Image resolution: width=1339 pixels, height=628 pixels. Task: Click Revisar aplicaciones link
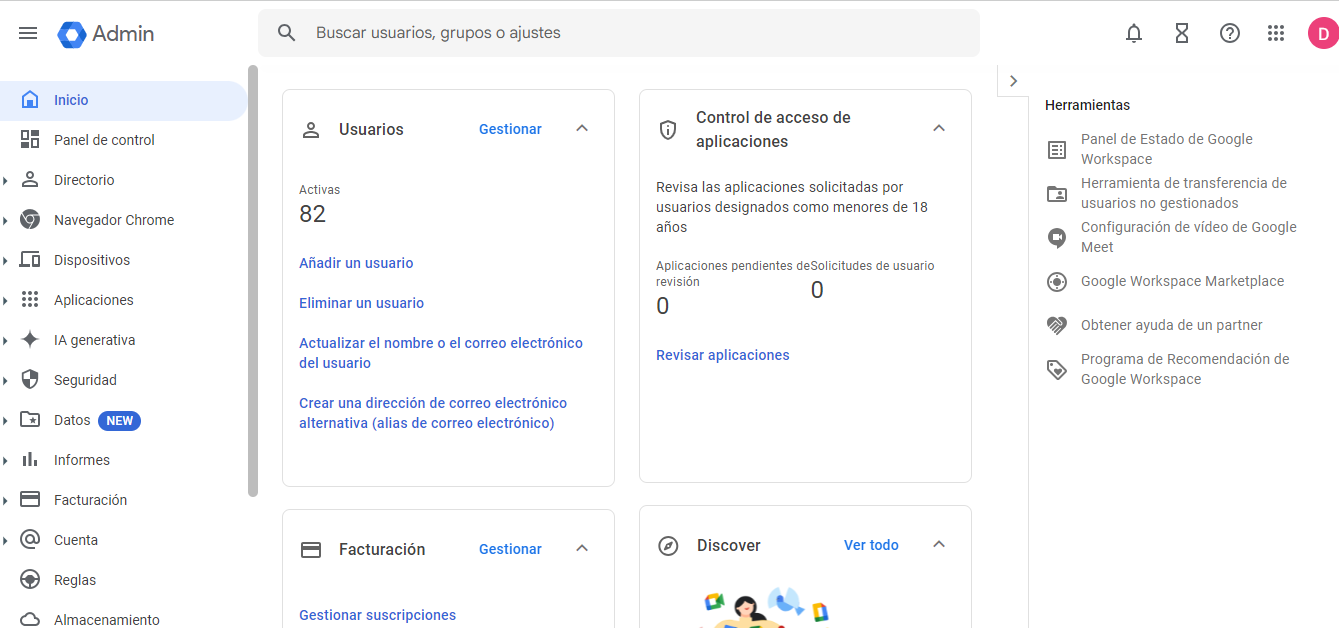click(723, 355)
